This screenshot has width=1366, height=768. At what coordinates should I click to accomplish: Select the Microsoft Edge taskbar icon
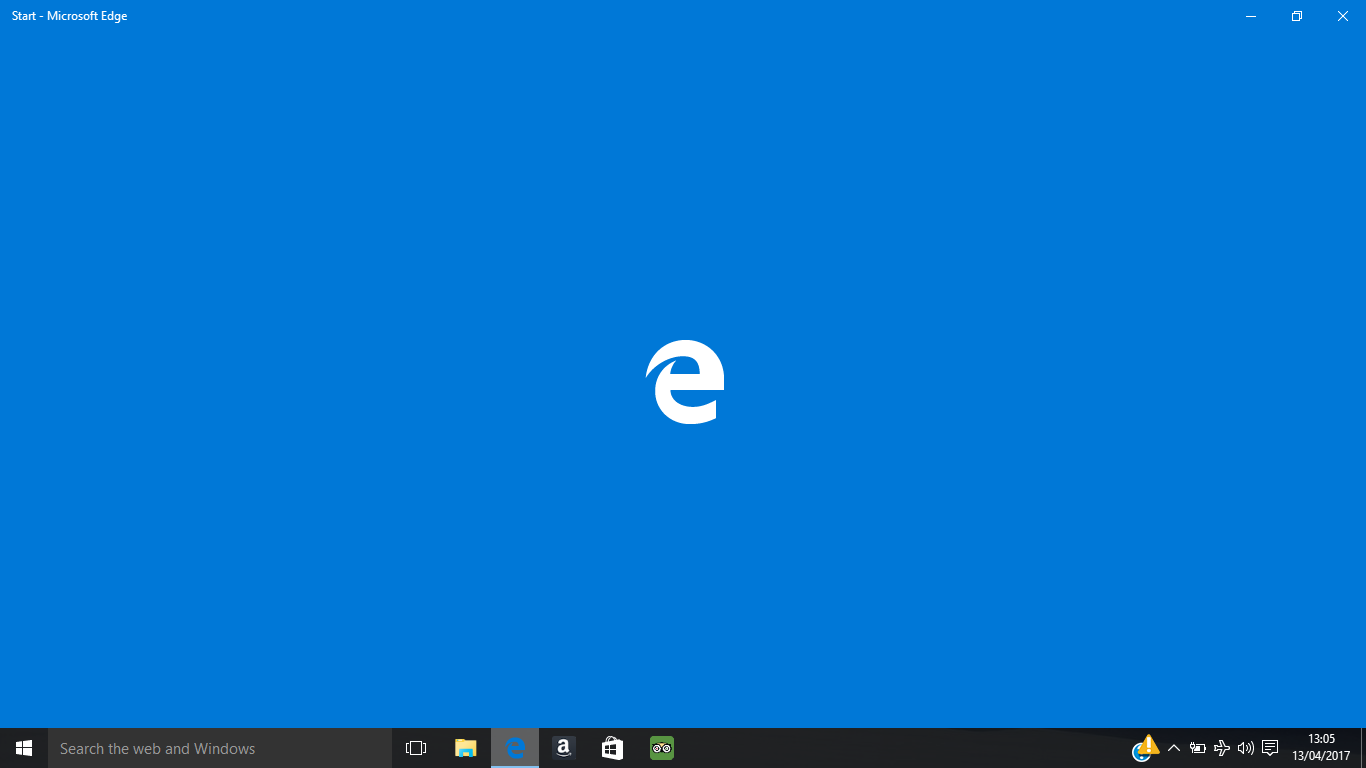click(x=515, y=748)
